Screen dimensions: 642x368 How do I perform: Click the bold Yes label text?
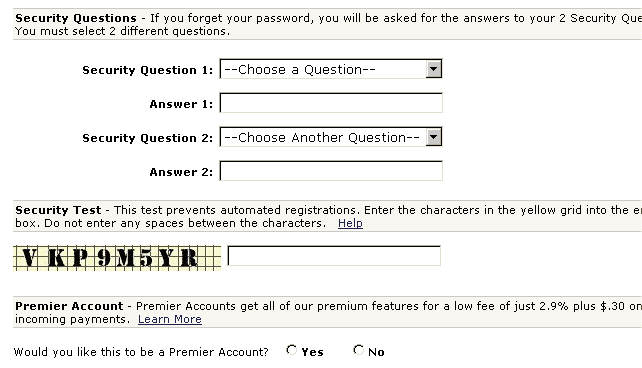point(312,352)
